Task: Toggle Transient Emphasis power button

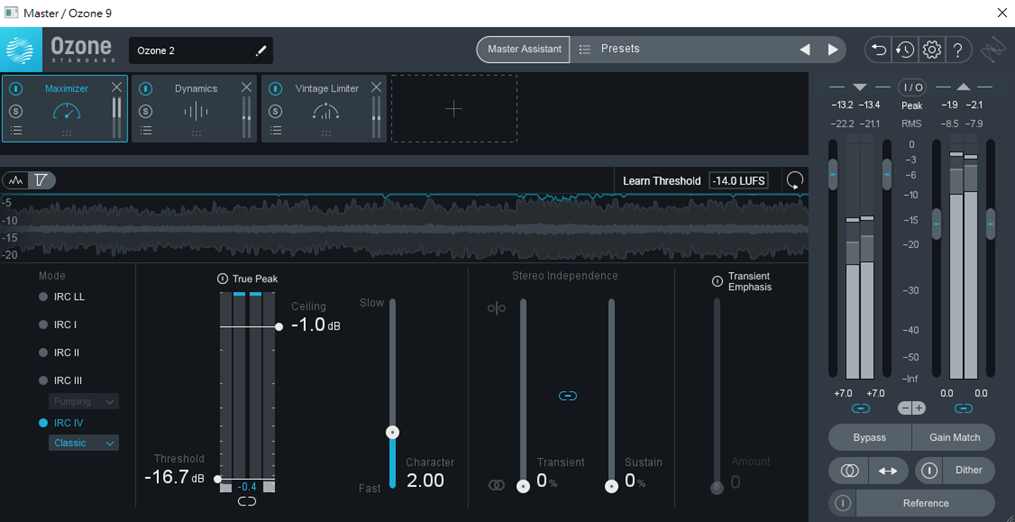Action: coord(717,281)
